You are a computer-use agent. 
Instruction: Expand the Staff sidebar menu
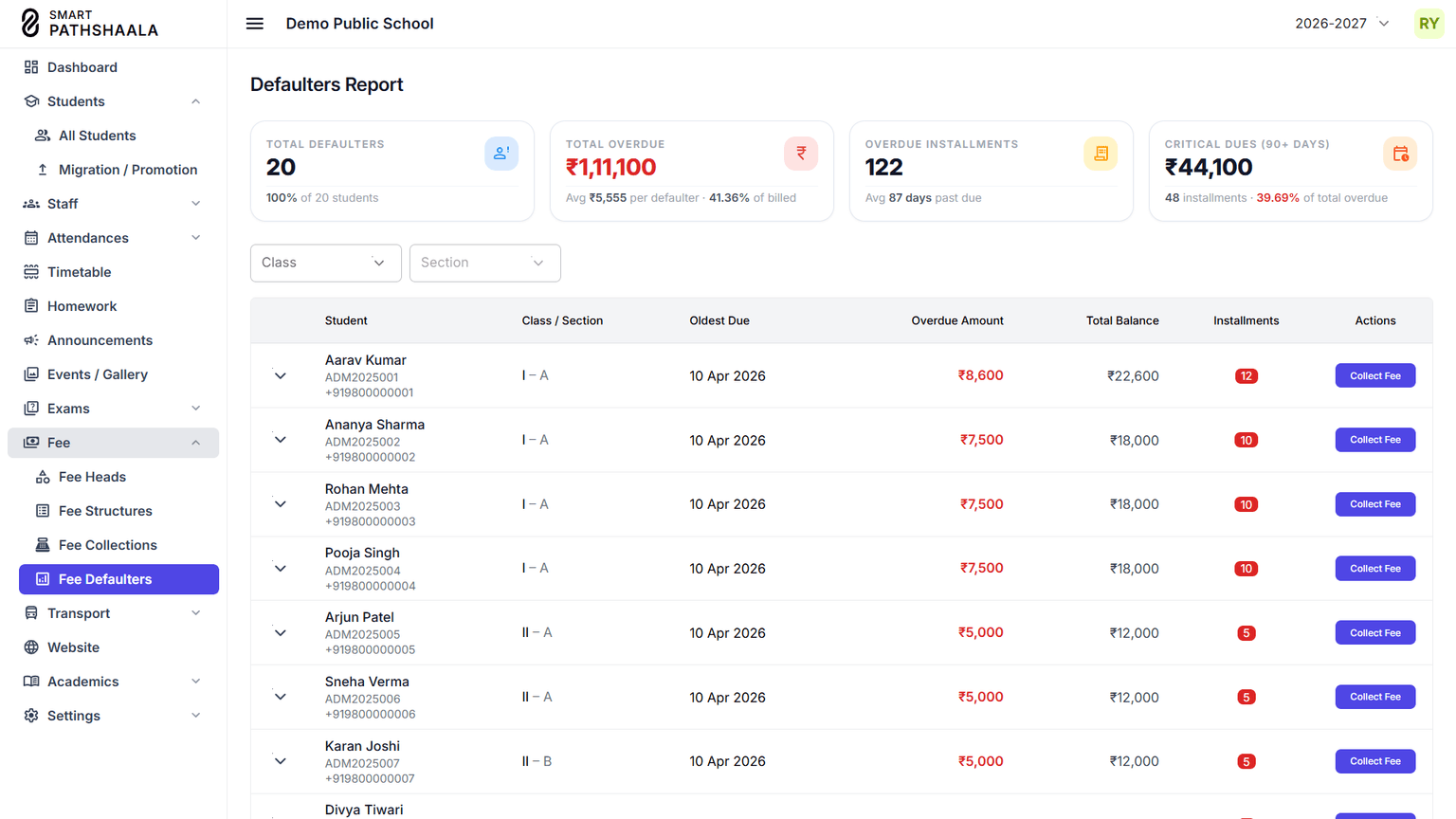(113, 204)
